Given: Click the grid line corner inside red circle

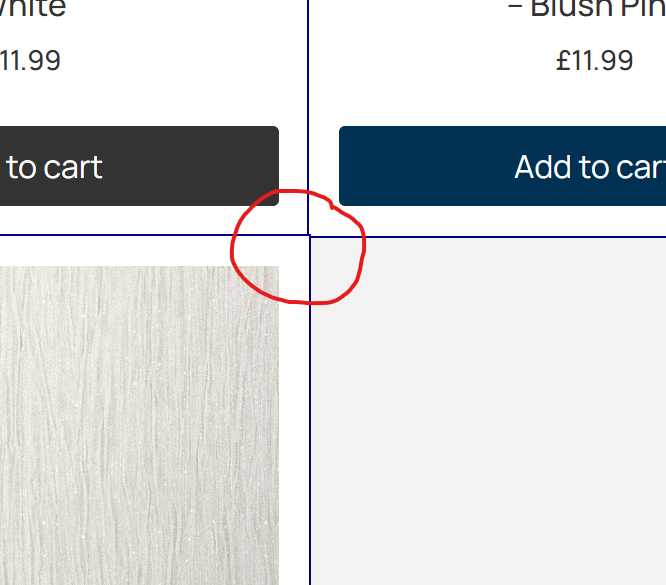Looking at the screenshot, I should (309, 235).
